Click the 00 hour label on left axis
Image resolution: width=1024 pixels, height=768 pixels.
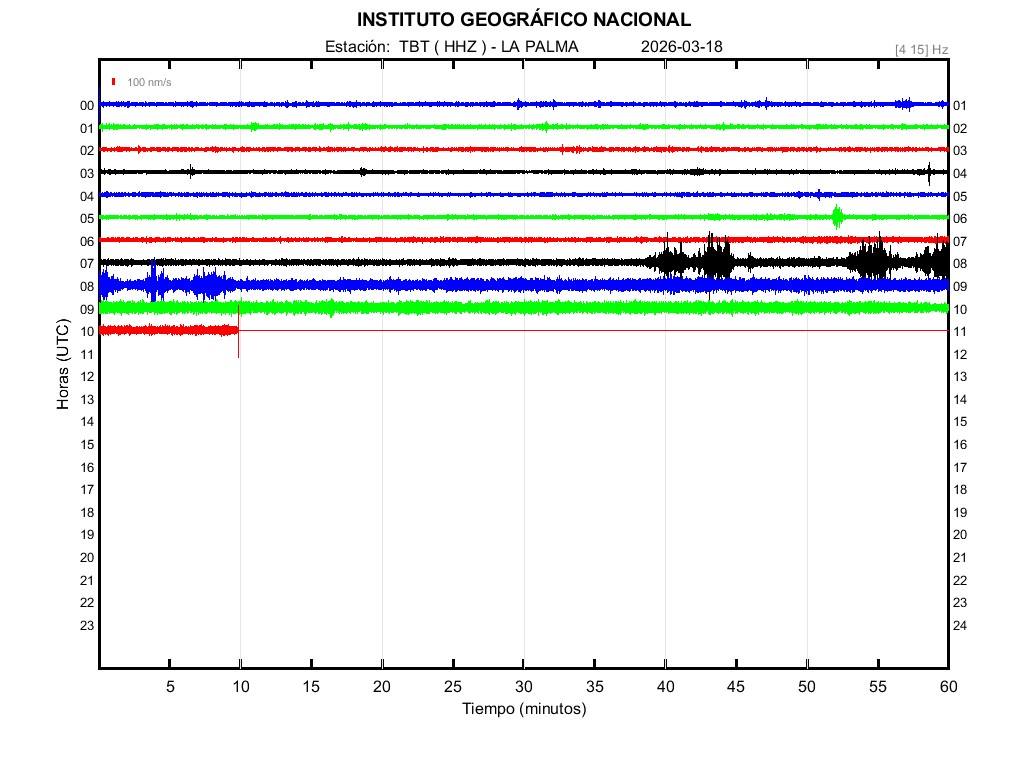click(87, 105)
